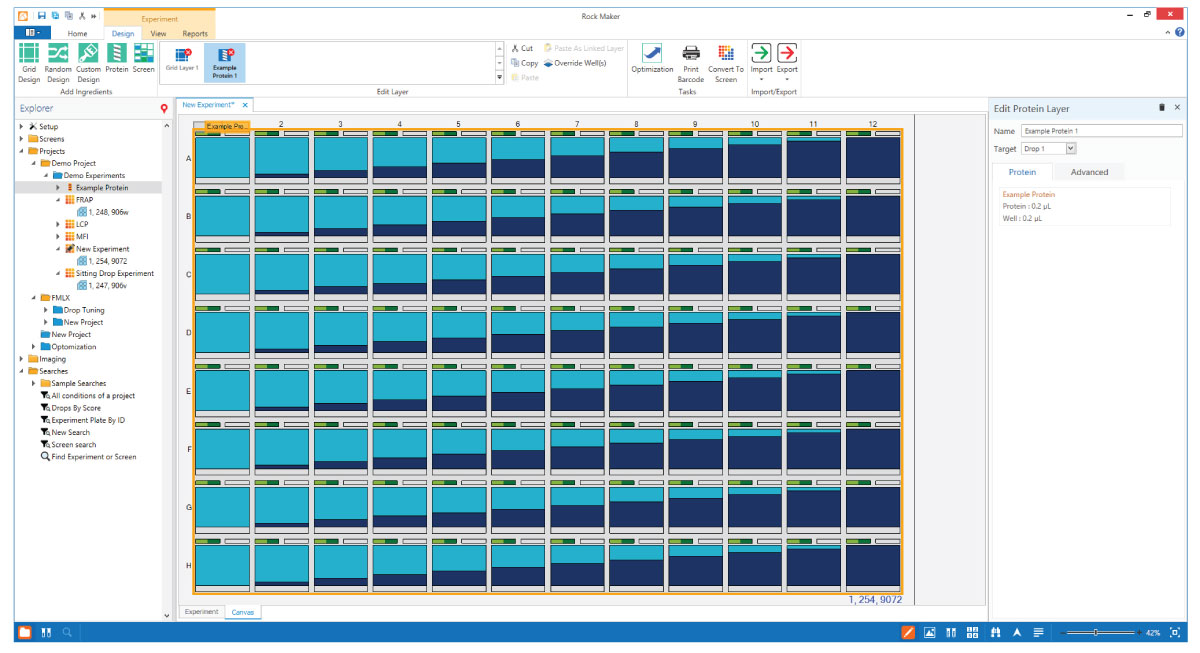Delete layer using trash icon in Edit panel
This screenshot has width=1200, height=653.
pyautogui.click(x=1161, y=108)
